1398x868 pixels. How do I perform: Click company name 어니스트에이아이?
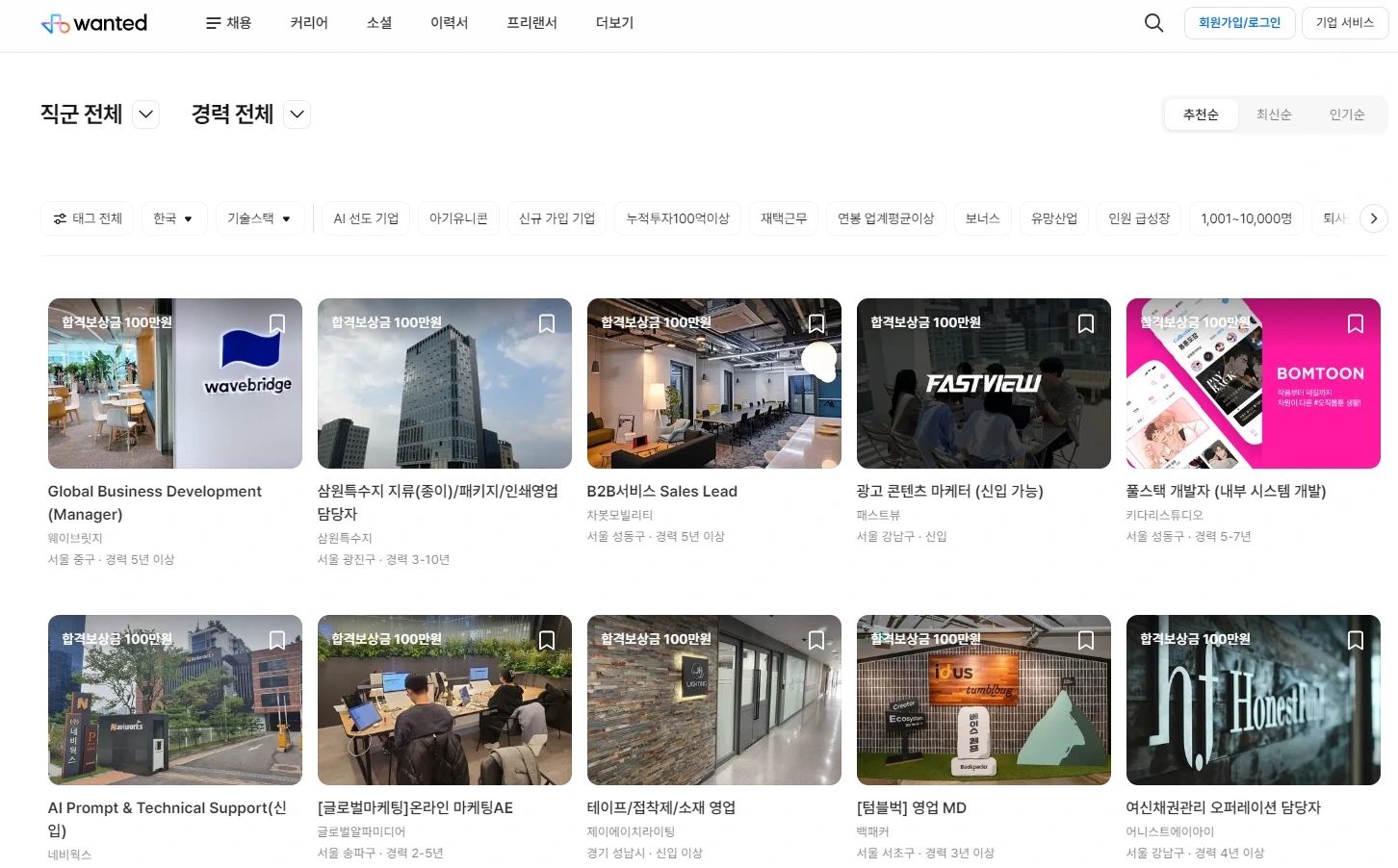pyautogui.click(x=1171, y=831)
